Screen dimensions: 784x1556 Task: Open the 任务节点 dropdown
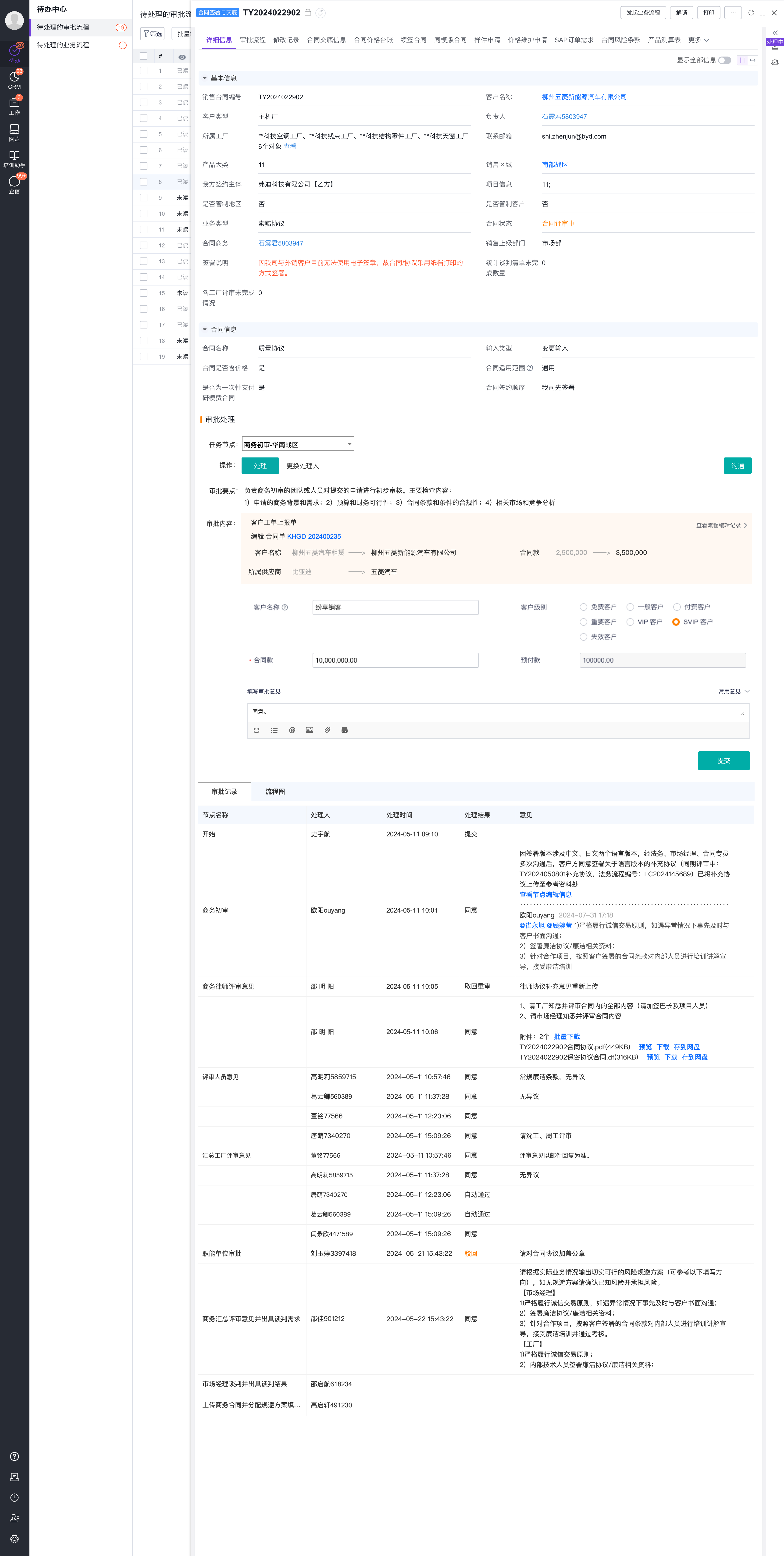click(298, 444)
